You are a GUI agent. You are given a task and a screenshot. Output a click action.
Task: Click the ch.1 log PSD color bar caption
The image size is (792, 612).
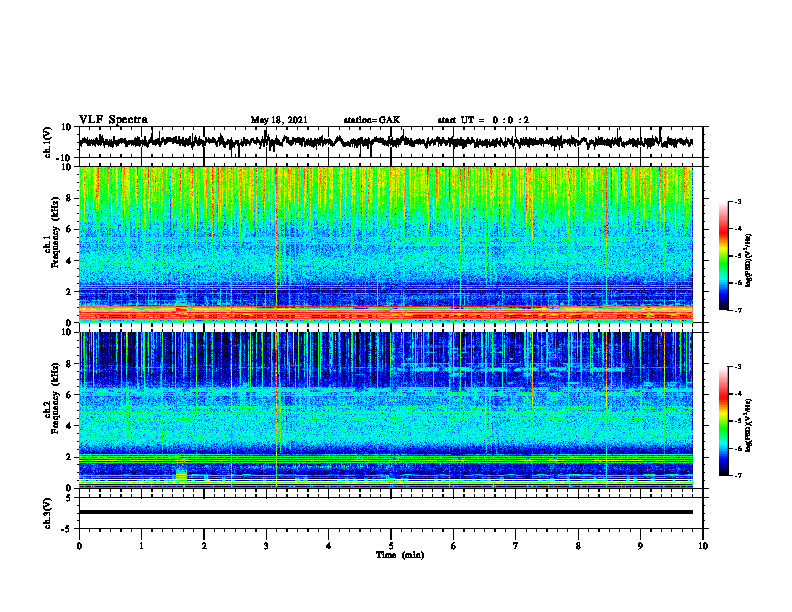(749, 260)
